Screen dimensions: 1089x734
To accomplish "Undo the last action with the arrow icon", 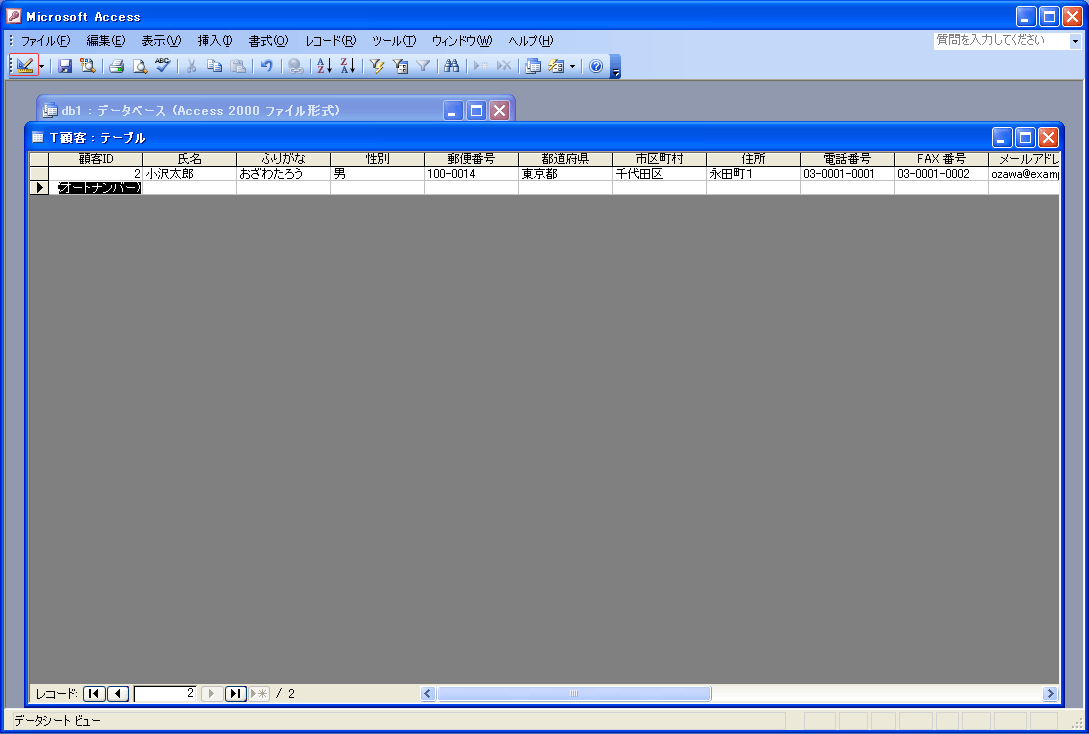I will [x=267, y=66].
